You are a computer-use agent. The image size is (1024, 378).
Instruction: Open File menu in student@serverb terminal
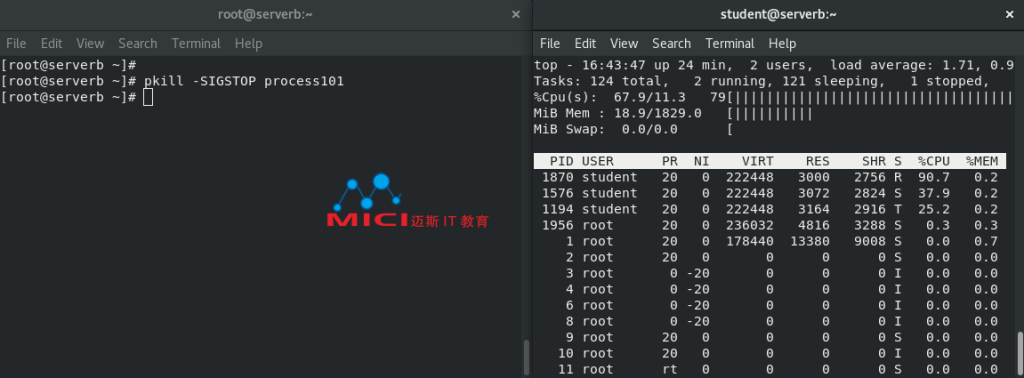point(550,44)
